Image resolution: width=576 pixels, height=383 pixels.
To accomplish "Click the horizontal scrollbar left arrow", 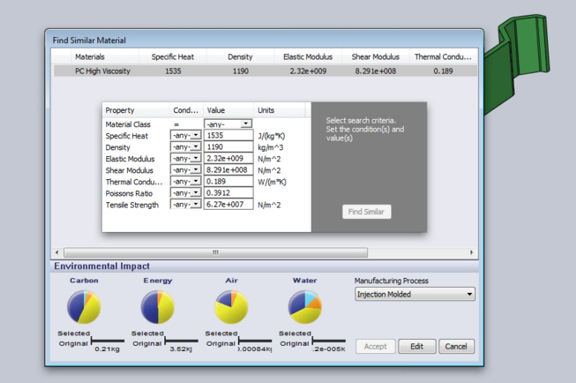I will pyautogui.click(x=57, y=252).
